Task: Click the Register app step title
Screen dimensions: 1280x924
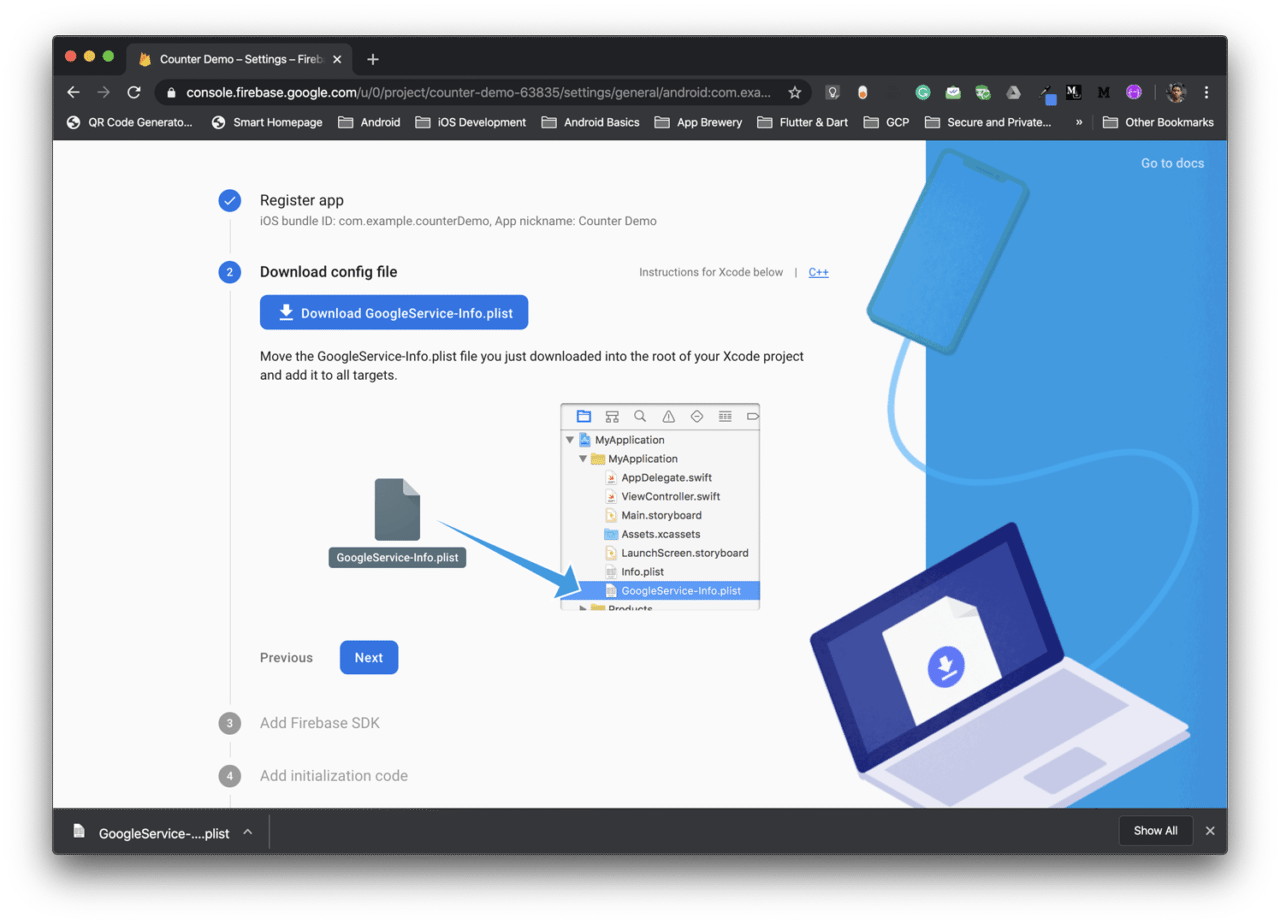Action: (301, 200)
